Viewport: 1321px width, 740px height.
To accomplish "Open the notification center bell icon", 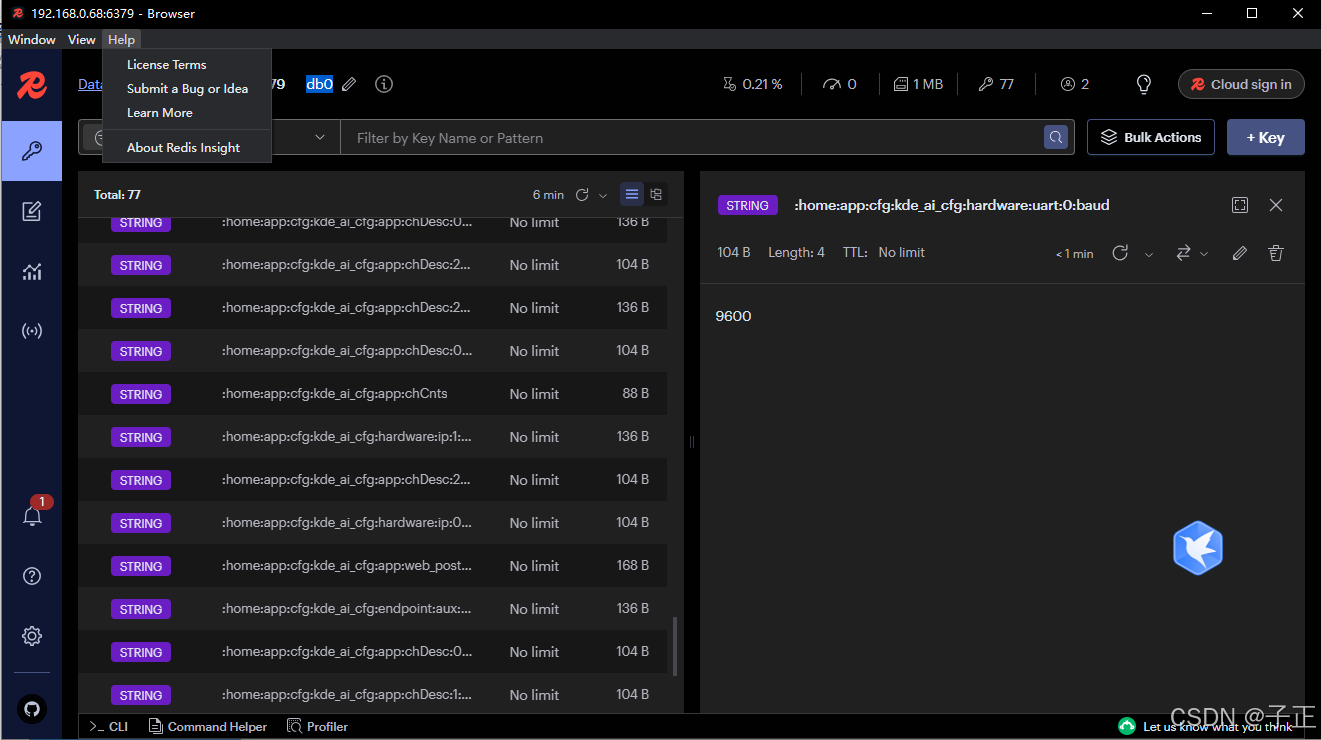I will 32,516.
